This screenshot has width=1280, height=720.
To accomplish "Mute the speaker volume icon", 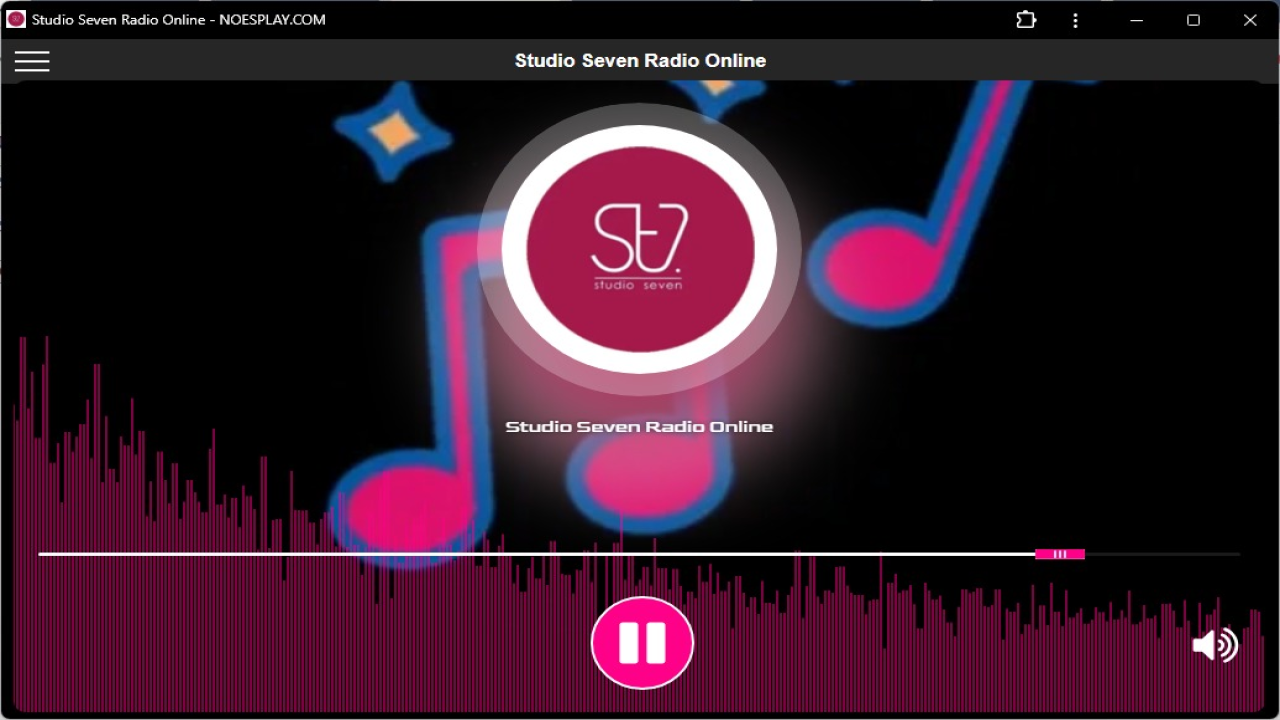I will pos(1215,645).
